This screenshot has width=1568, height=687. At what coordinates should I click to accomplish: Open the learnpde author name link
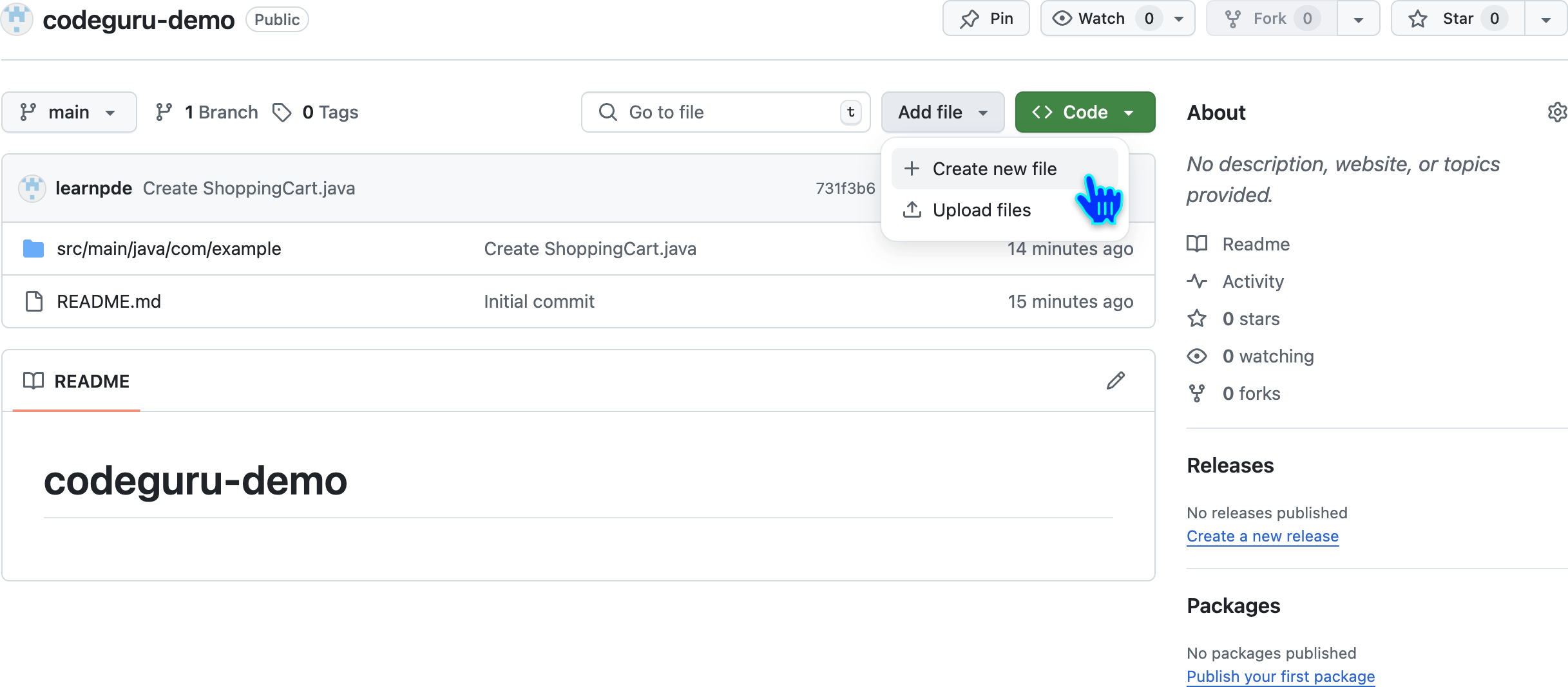93,188
